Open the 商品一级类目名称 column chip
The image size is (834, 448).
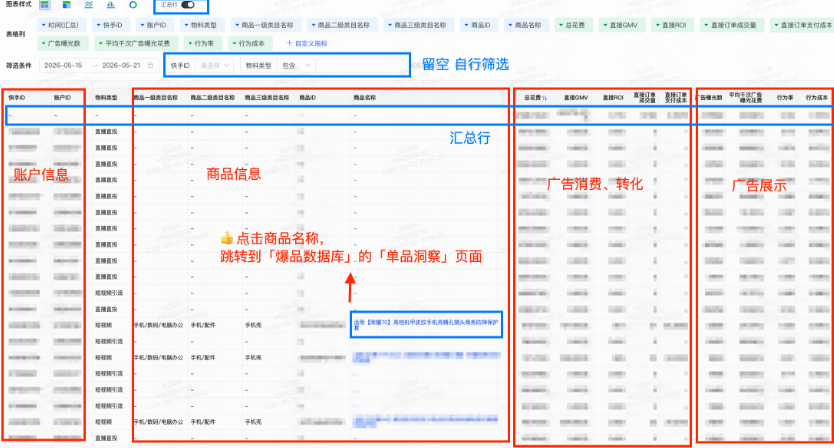266,25
